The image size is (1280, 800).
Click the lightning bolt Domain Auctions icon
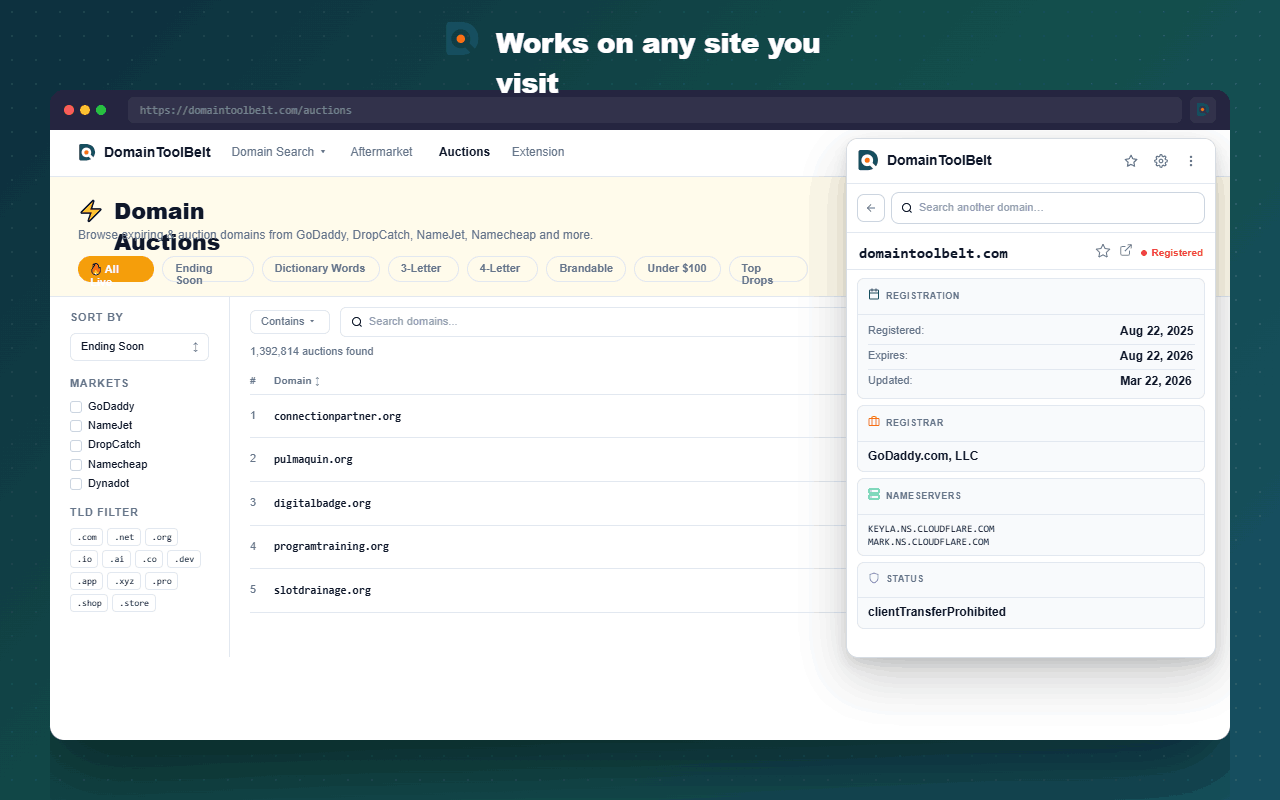pos(91,211)
